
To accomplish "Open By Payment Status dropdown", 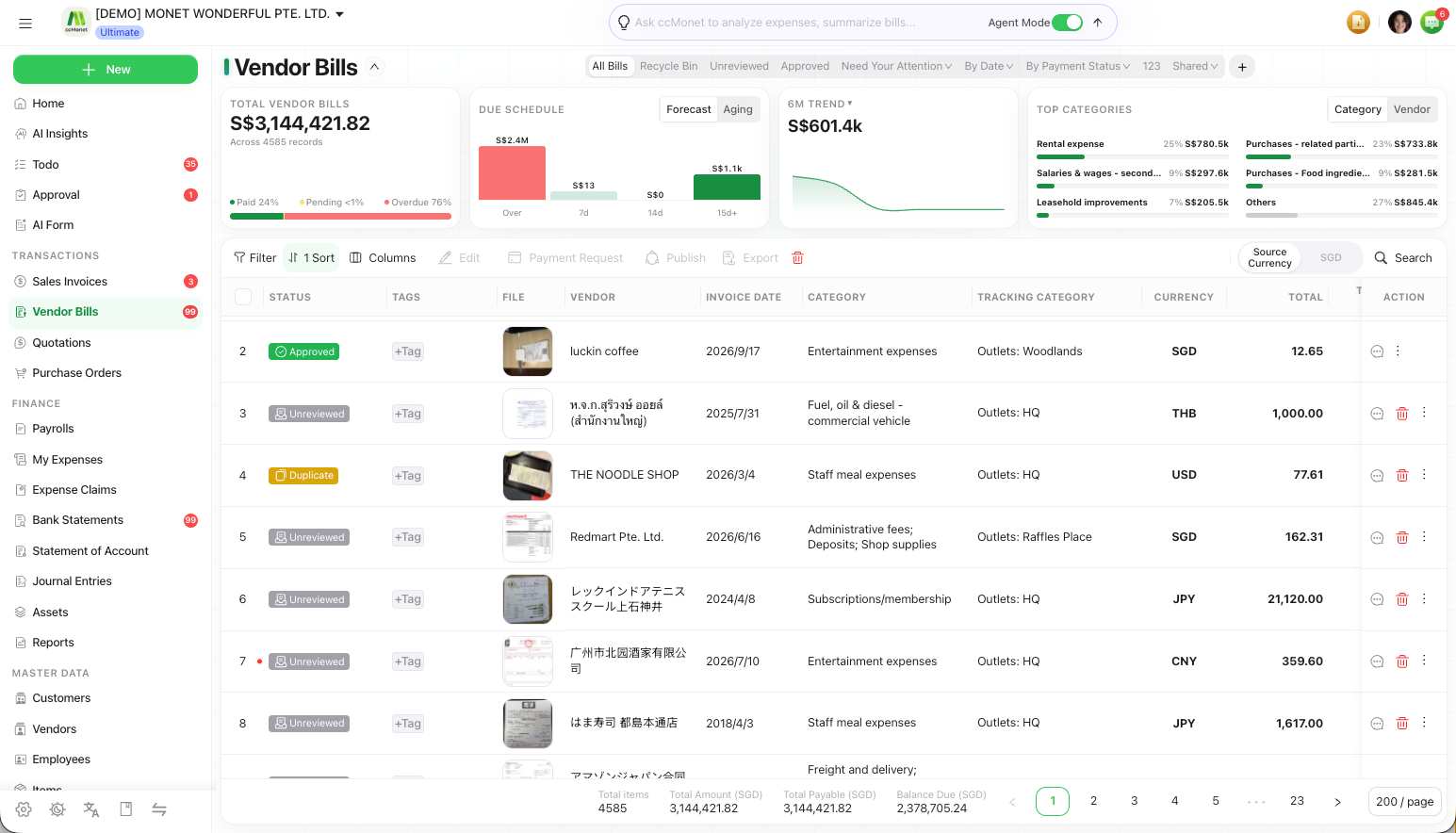I will tap(1078, 66).
